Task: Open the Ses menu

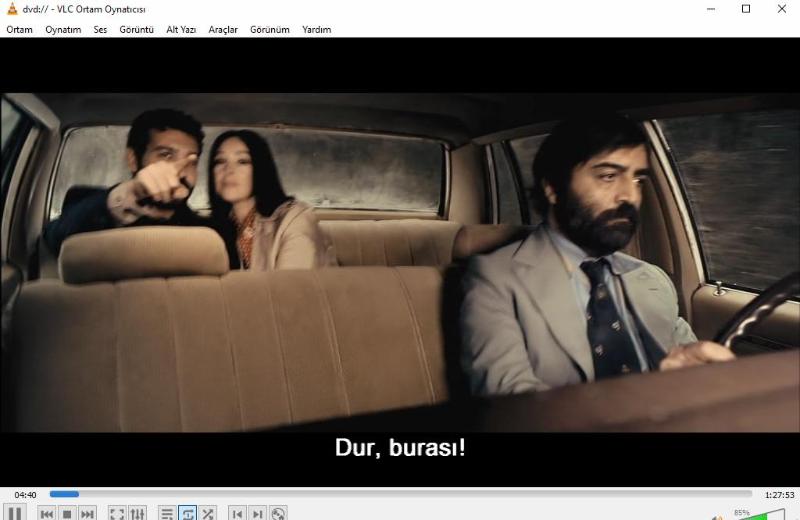Action: [x=101, y=30]
